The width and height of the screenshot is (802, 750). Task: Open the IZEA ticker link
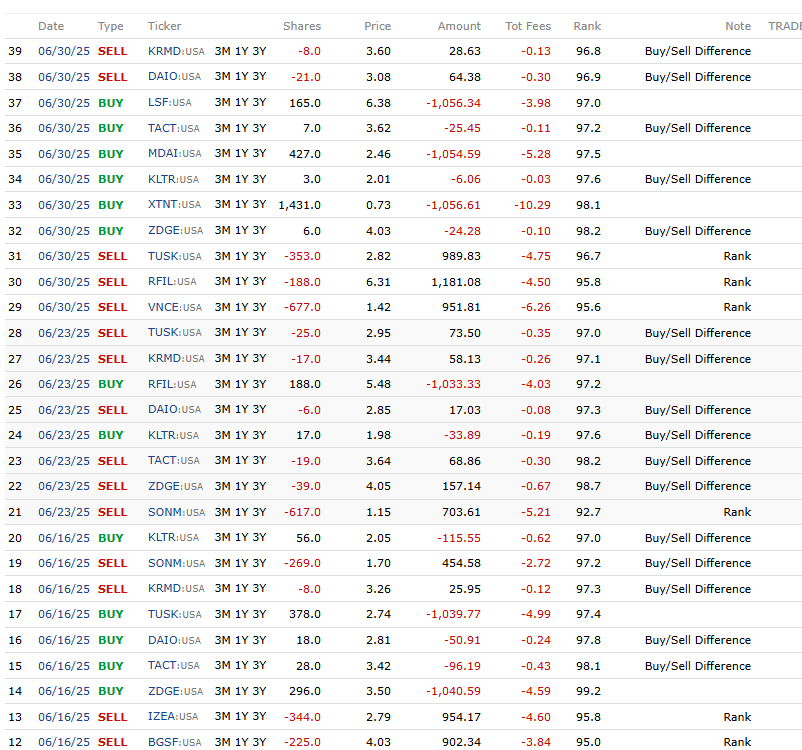click(161, 717)
